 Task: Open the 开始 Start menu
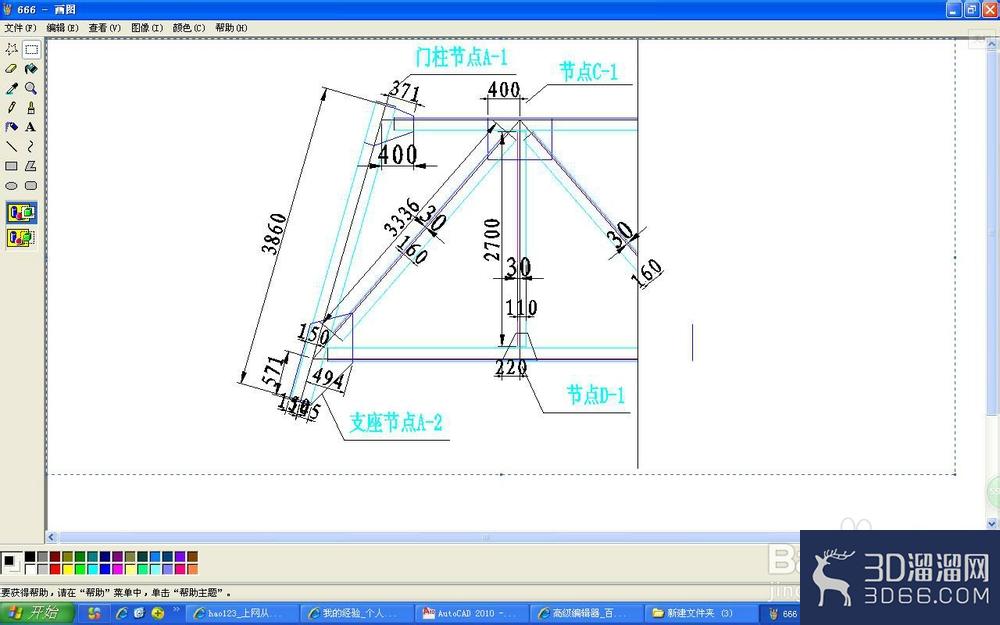click(37, 614)
